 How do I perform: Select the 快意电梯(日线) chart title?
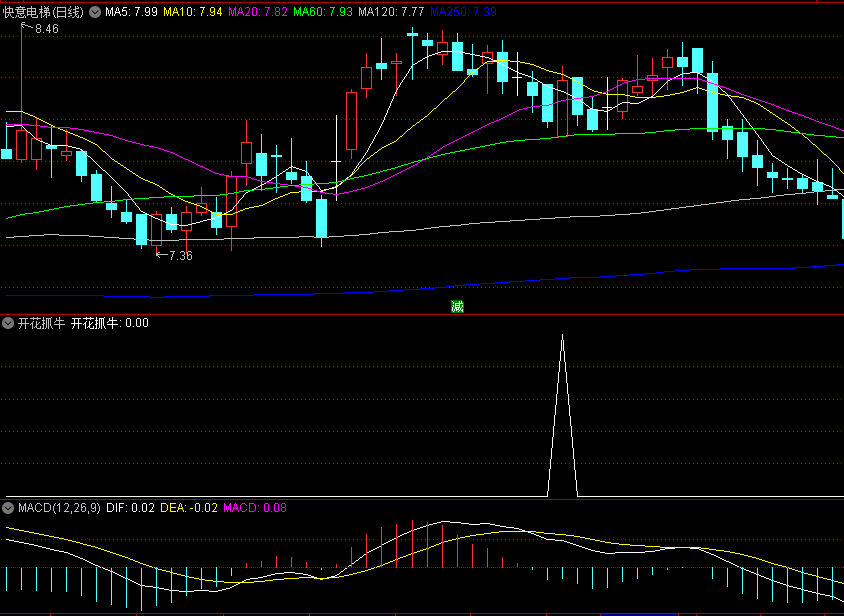tap(44, 12)
